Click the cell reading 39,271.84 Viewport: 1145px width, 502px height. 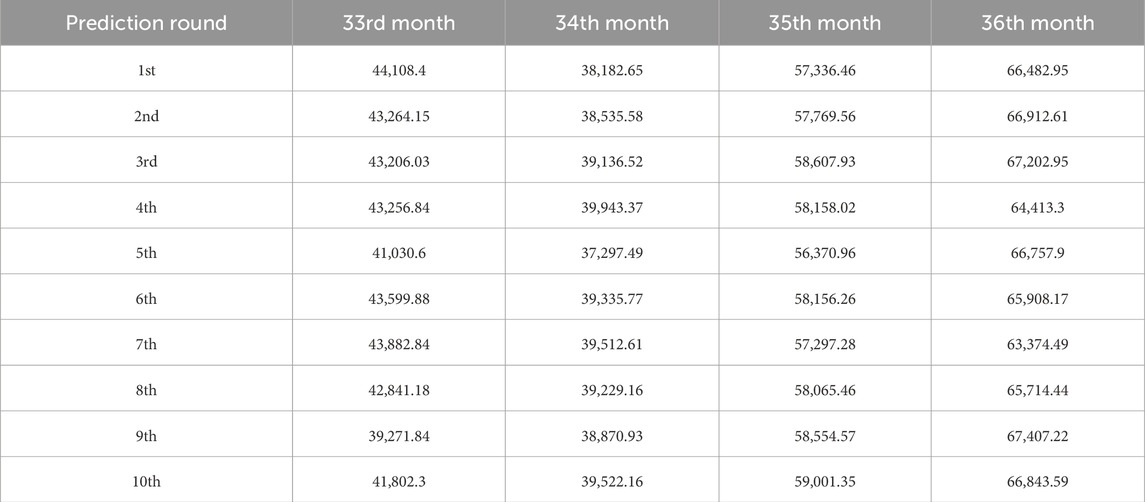[x=398, y=435]
